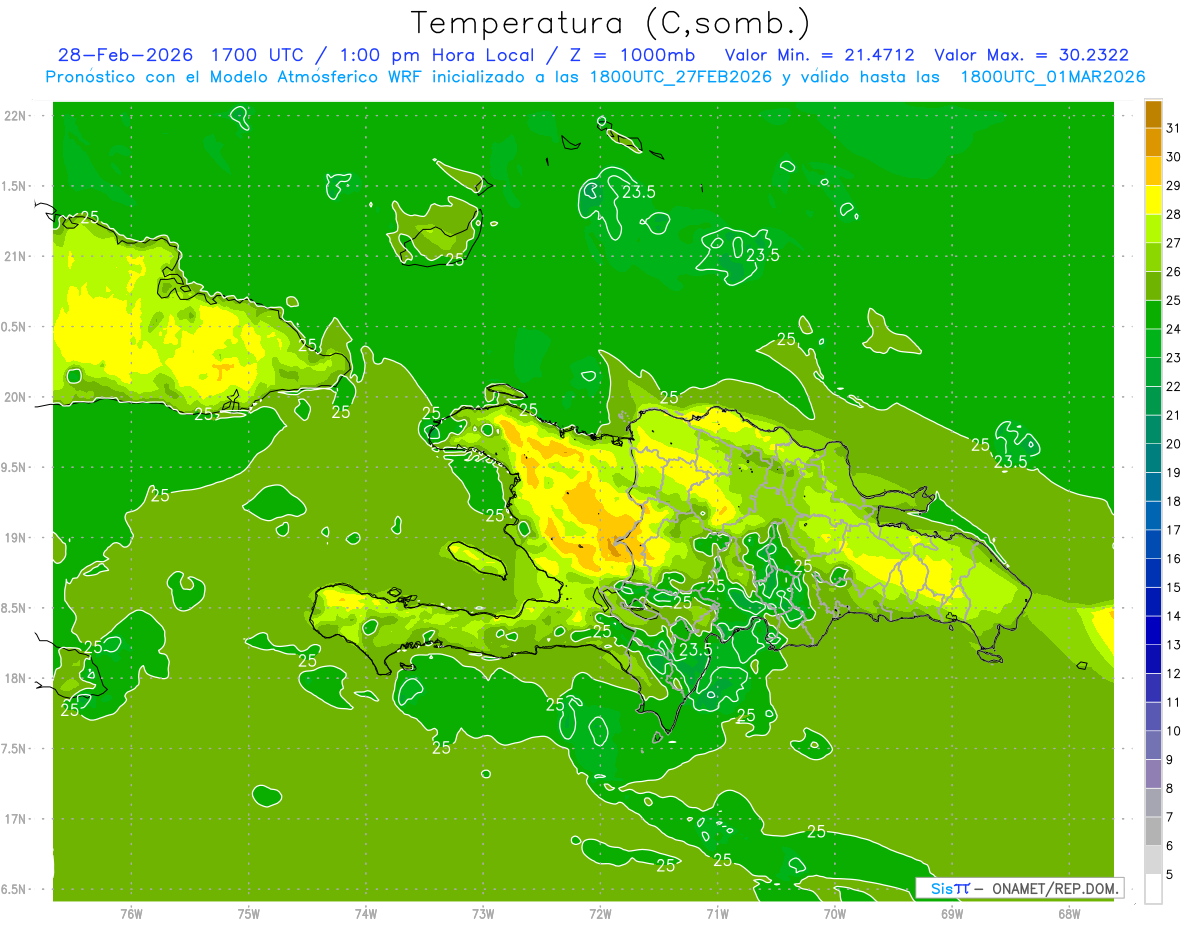Click white colorbar segment below 5
The width and height of the screenshot is (1200, 927).
(x=1153, y=888)
